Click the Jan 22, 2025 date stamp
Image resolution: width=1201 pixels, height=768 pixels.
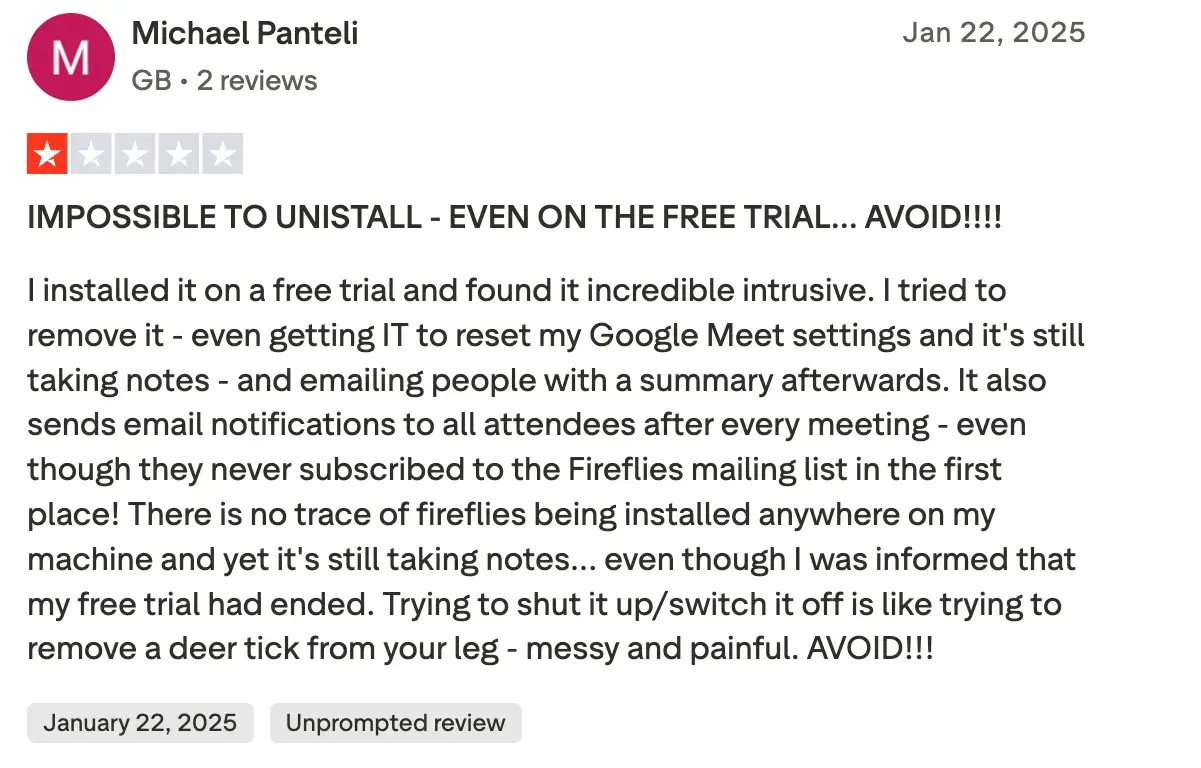[x=994, y=32]
